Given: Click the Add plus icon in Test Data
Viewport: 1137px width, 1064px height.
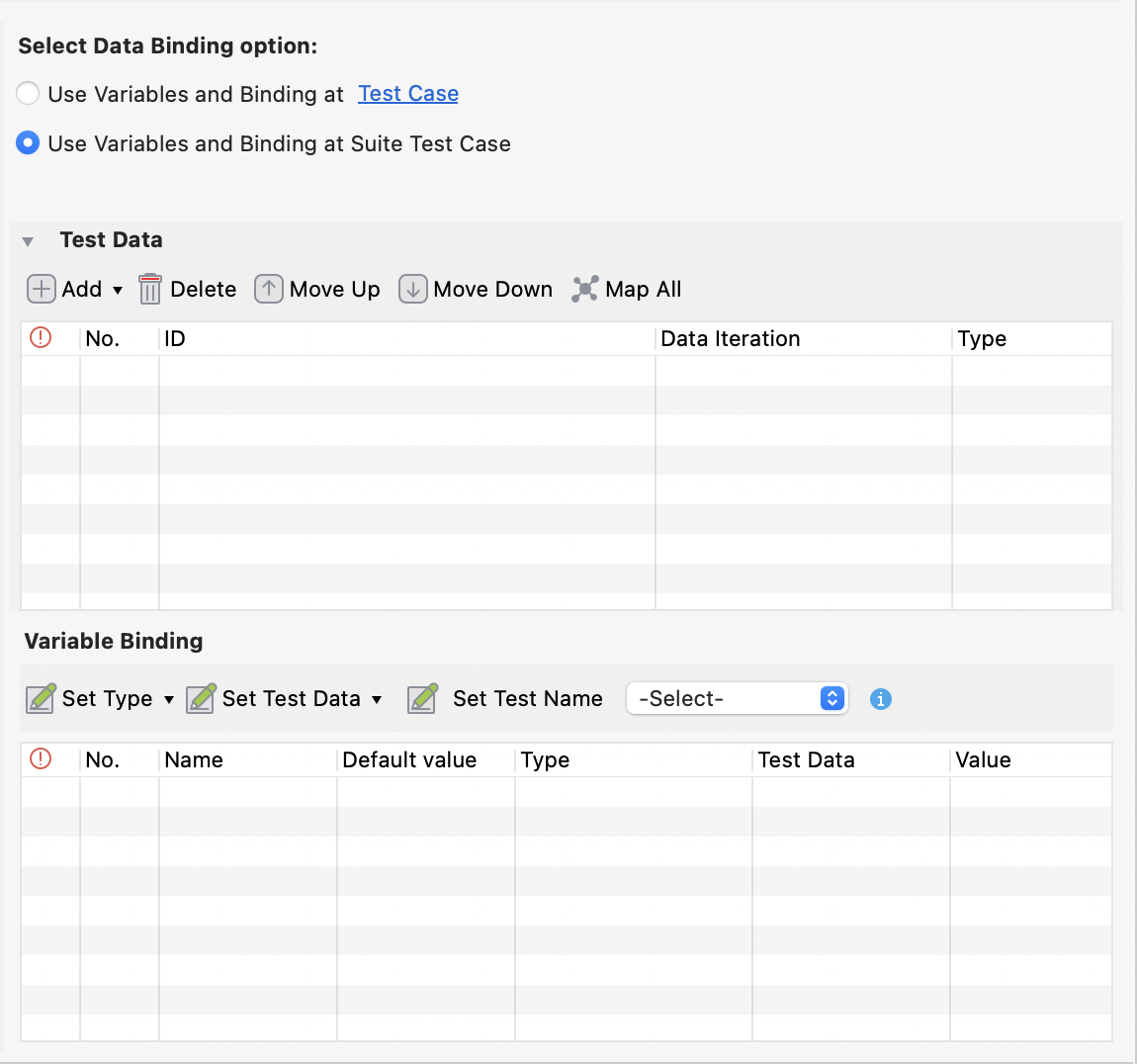Looking at the screenshot, I should pyautogui.click(x=41, y=289).
